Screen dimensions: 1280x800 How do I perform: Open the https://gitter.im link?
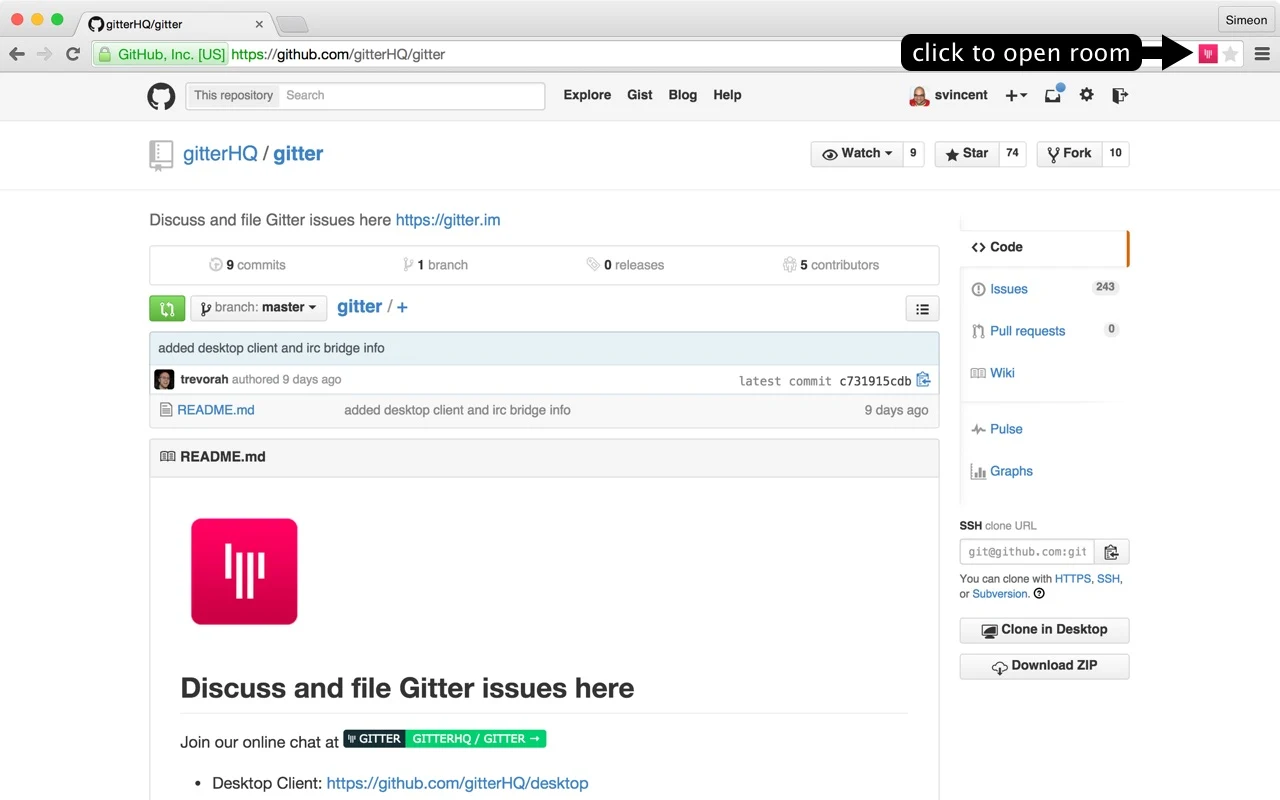pyautogui.click(x=448, y=220)
